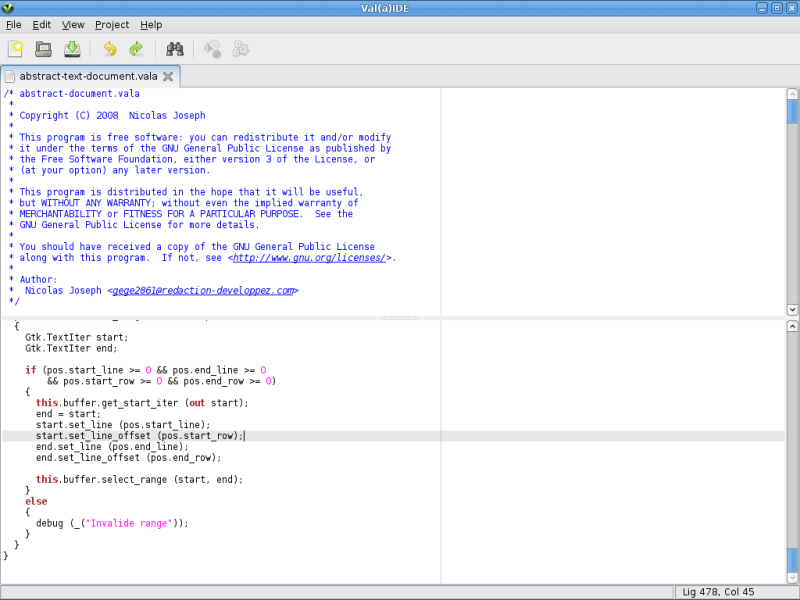Minimize the Val(a)IDE window
Screen dimensions: 800x600
(x=762, y=8)
